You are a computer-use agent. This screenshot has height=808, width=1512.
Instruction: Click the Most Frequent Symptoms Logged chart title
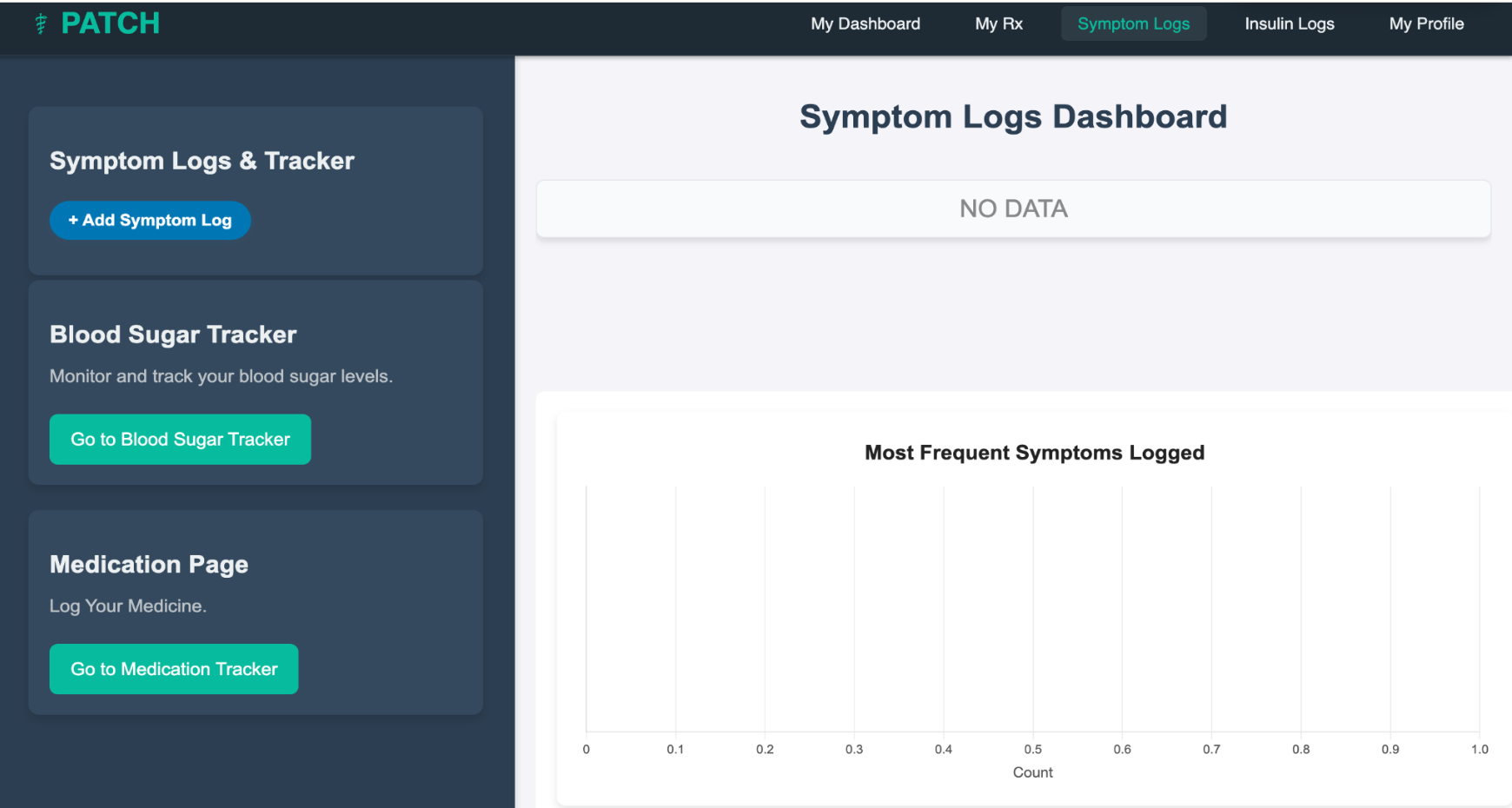pyautogui.click(x=1034, y=453)
